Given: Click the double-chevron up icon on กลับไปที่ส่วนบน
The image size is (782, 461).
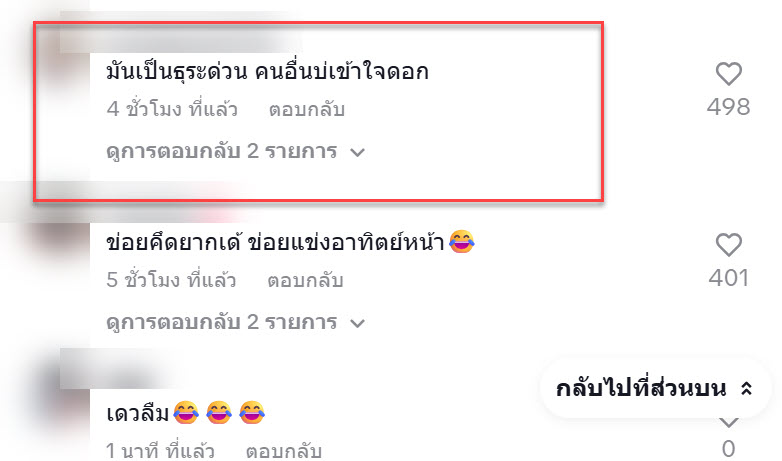Looking at the screenshot, I should tap(746, 388).
